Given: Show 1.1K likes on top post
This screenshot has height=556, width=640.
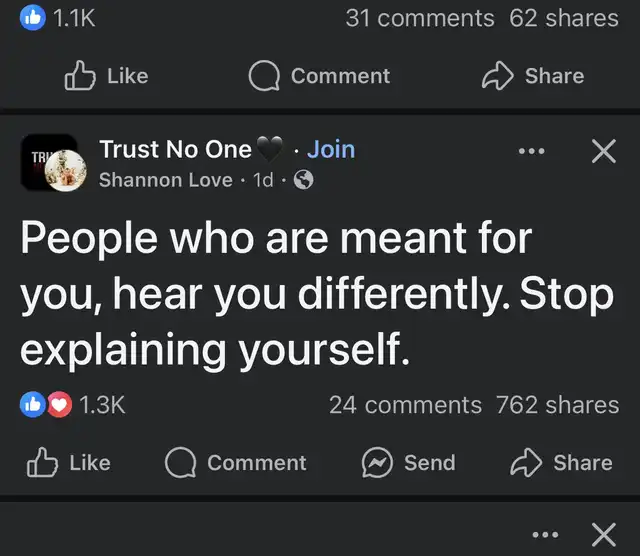Looking at the screenshot, I should (x=58, y=18).
